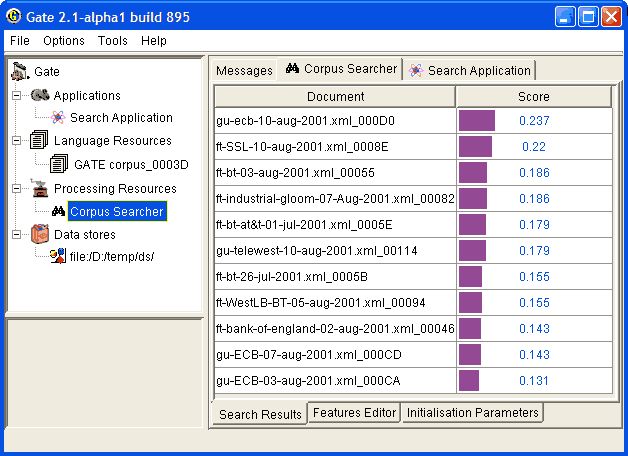Click the Search Application atom icon in tree

[58, 118]
